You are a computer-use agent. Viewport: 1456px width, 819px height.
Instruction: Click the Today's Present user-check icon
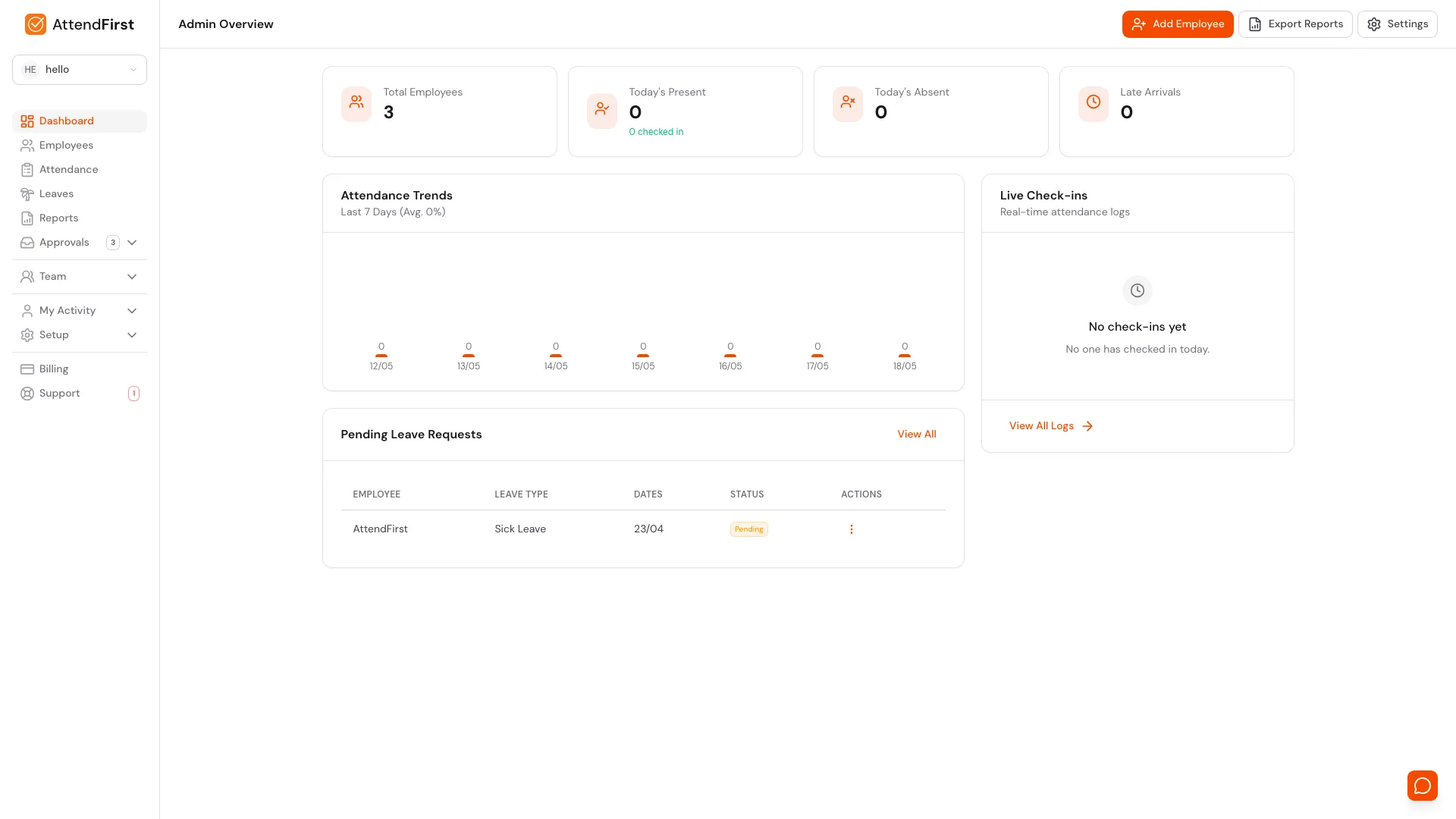(x=602, y=111)
